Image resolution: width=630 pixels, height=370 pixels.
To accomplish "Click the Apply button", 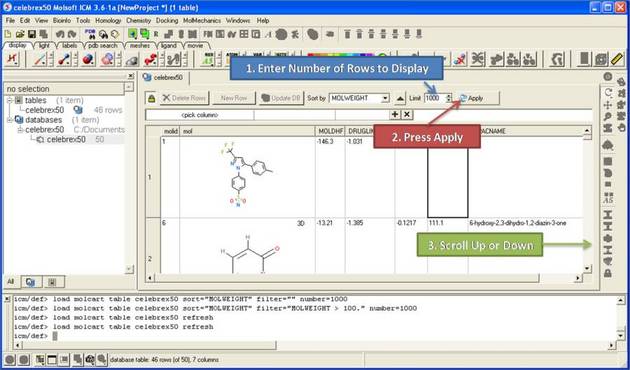I will pos(478,98).
